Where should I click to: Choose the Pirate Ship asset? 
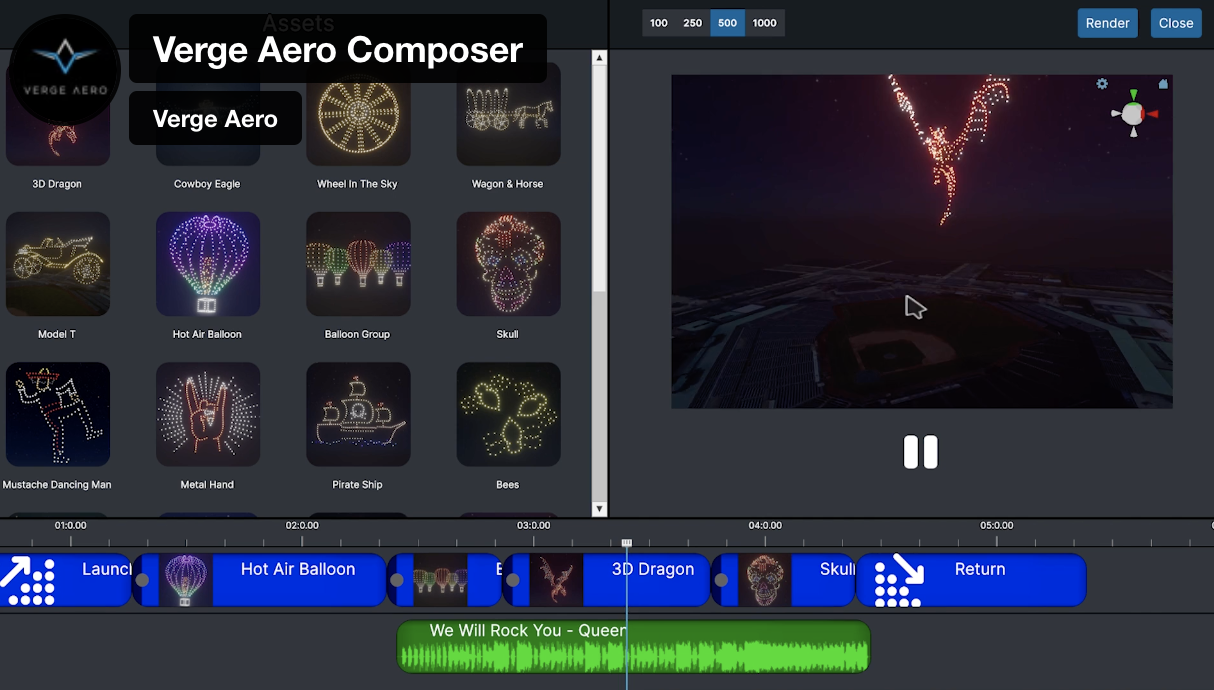(358, 414)
